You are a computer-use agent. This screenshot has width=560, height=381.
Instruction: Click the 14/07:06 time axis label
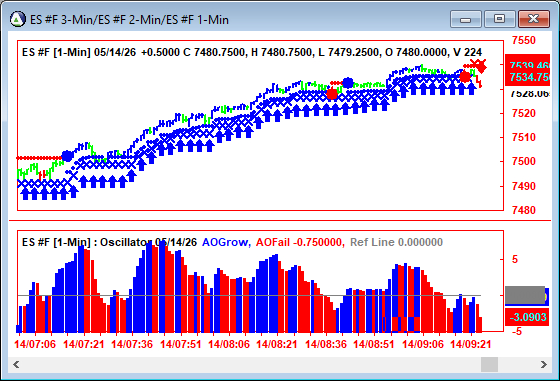point(35,344)
